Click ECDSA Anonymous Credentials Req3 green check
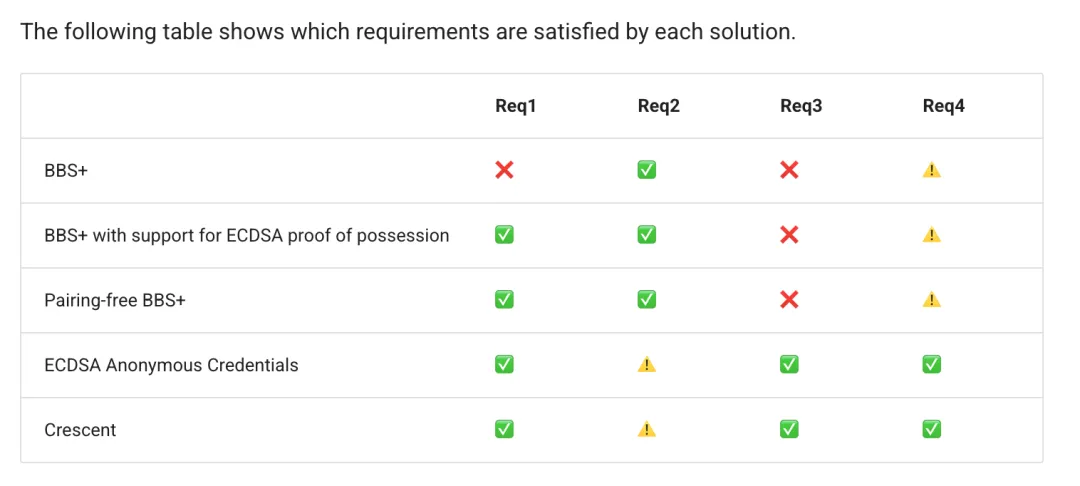Image resolution: width=1080 pixels, height=486 pixels. tap(789, 364)
